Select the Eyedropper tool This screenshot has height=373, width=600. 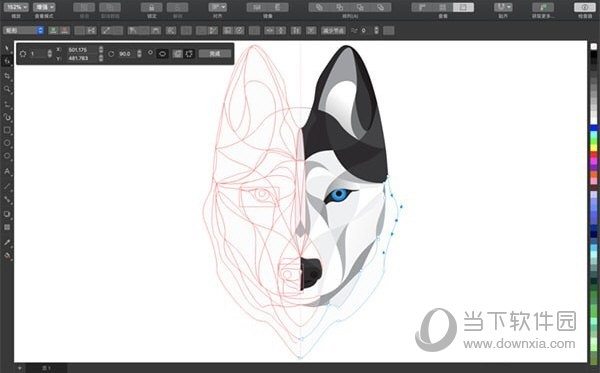(7, 242)
